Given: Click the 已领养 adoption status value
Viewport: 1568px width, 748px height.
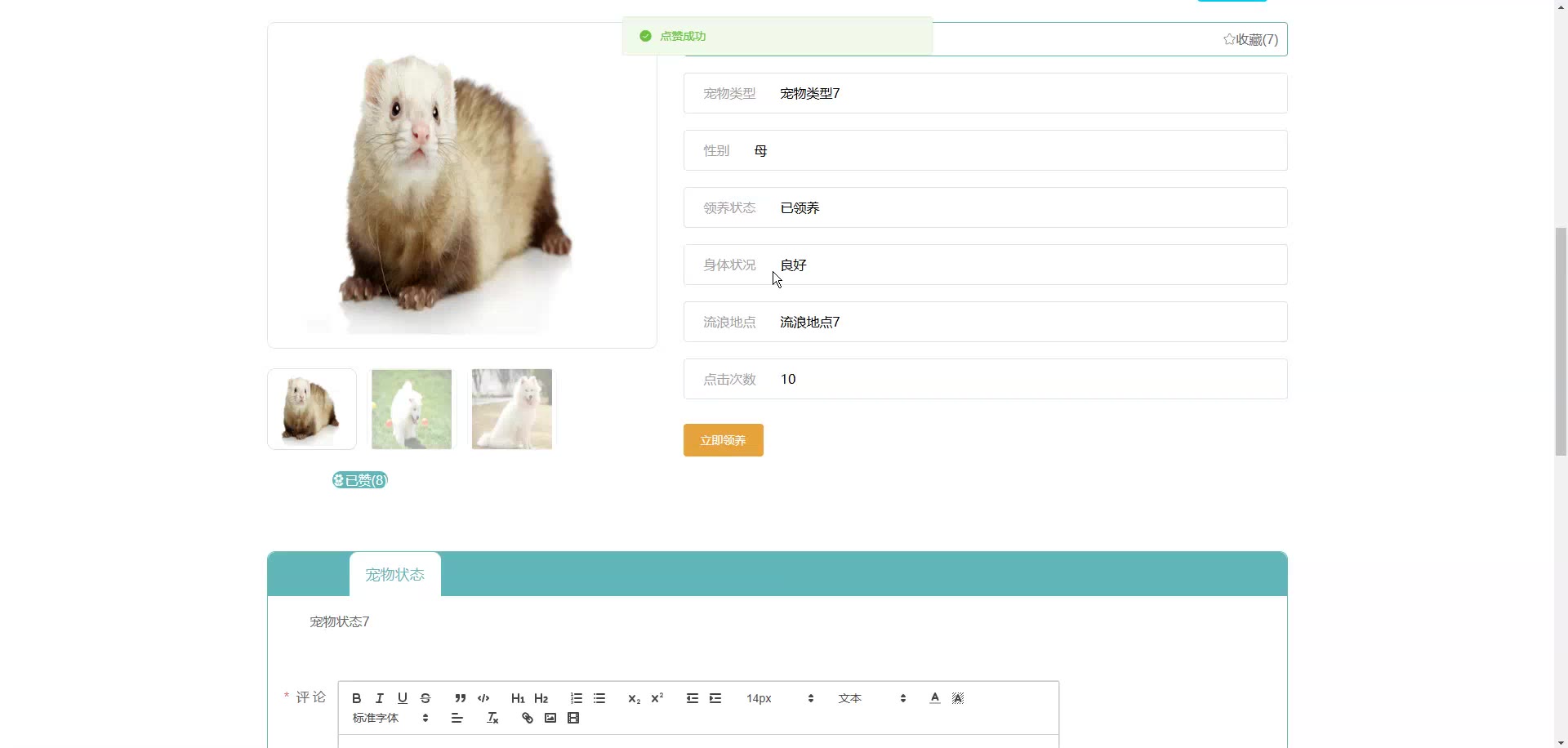Looking at the screenshot, I should [x=800, y=208].
